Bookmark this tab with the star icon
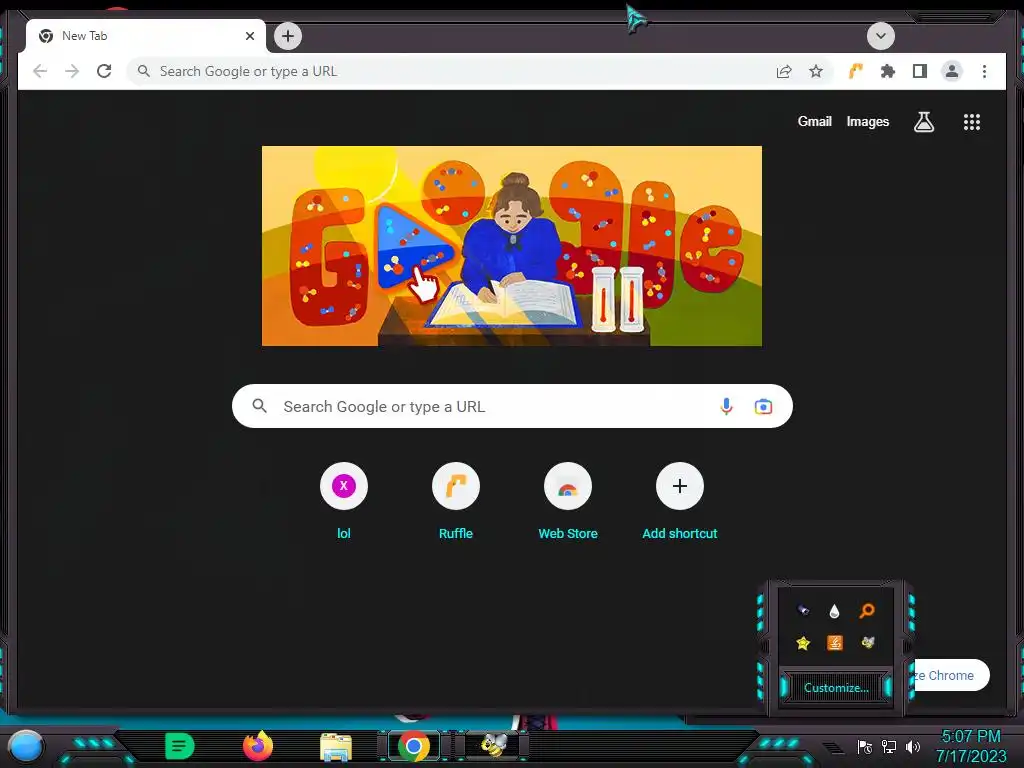Viewport: 1024px width, 768px height. point(816,71)
